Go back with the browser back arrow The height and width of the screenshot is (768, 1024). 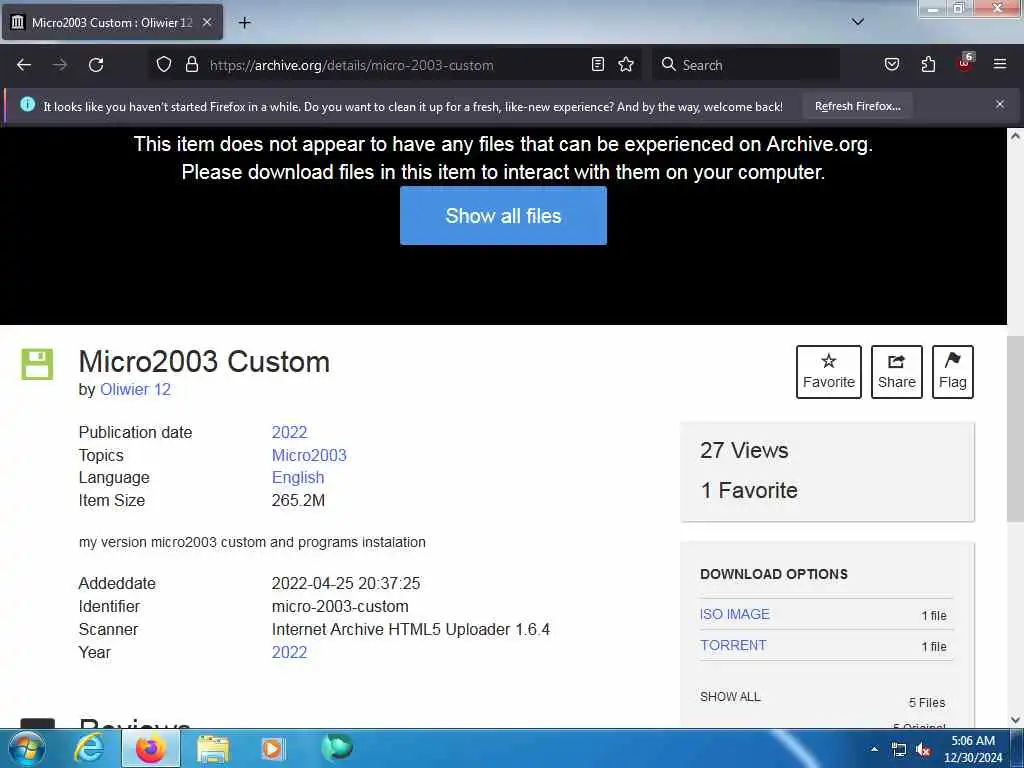point(24,65)
